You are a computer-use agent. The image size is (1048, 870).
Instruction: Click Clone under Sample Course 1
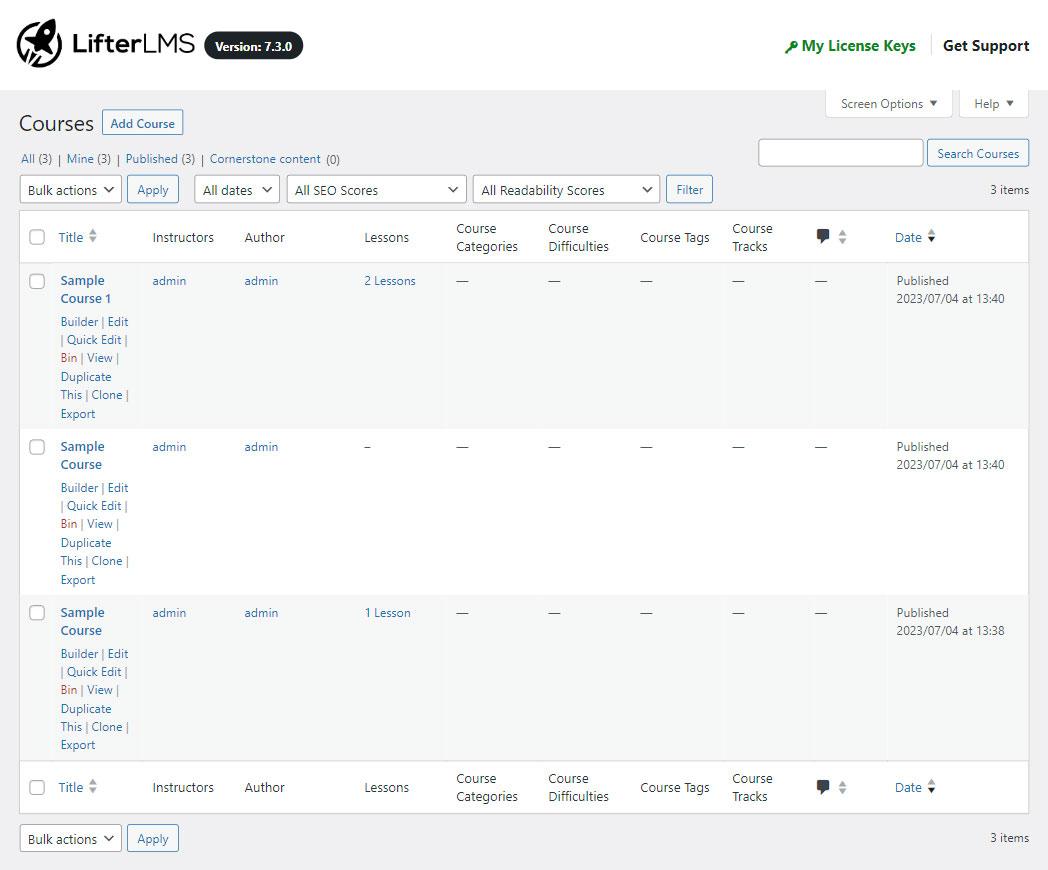pos(107,395)
